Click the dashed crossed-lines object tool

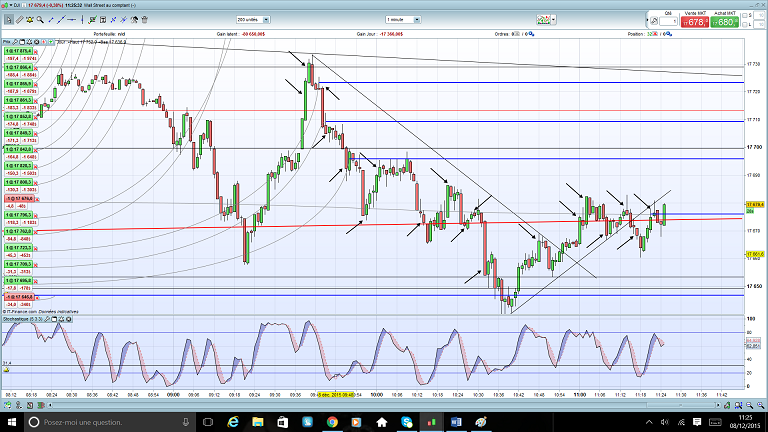coord(123,20)
